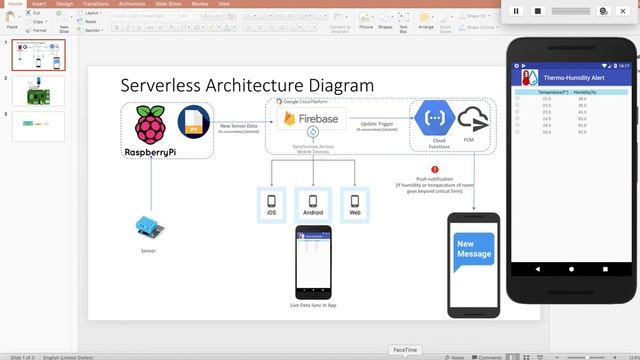Tap Android emulator back button

coord(538,269)
